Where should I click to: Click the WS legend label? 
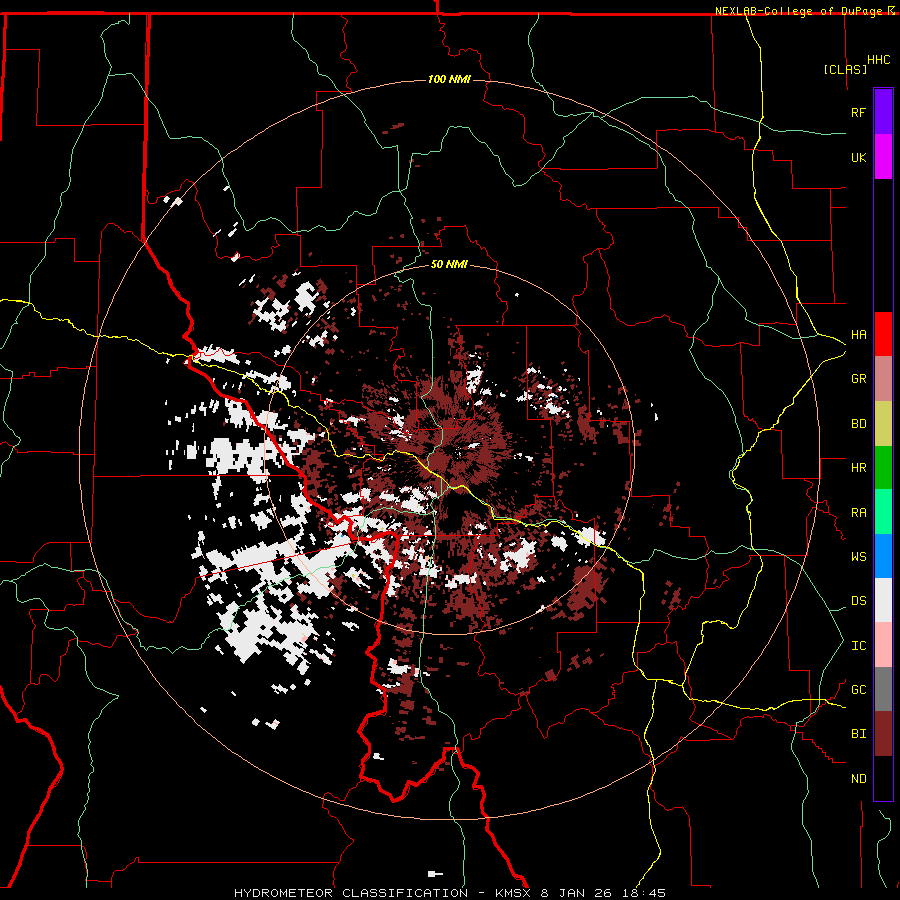[859, 557]
